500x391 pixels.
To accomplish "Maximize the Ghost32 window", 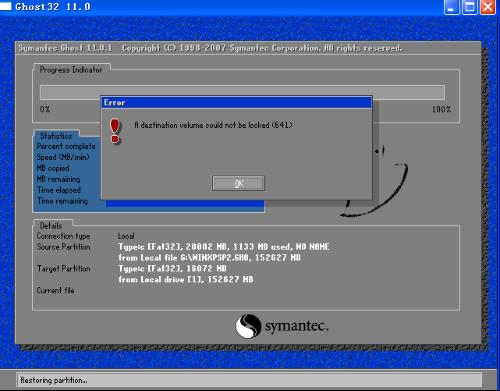I will 470,7.
